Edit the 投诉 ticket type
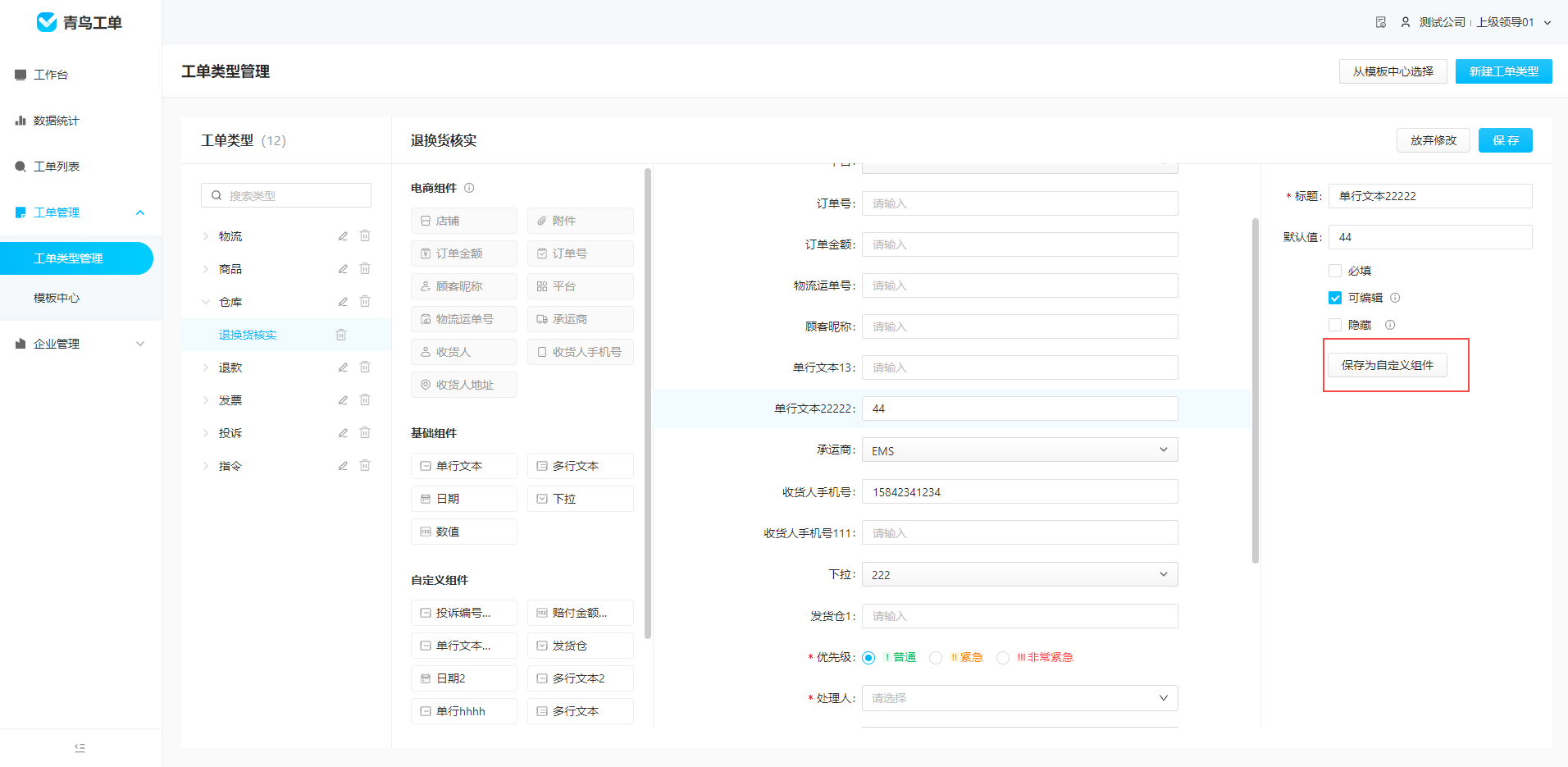Image resolution: width=1568 pixels, height=767 pixels. pos(343,433)
